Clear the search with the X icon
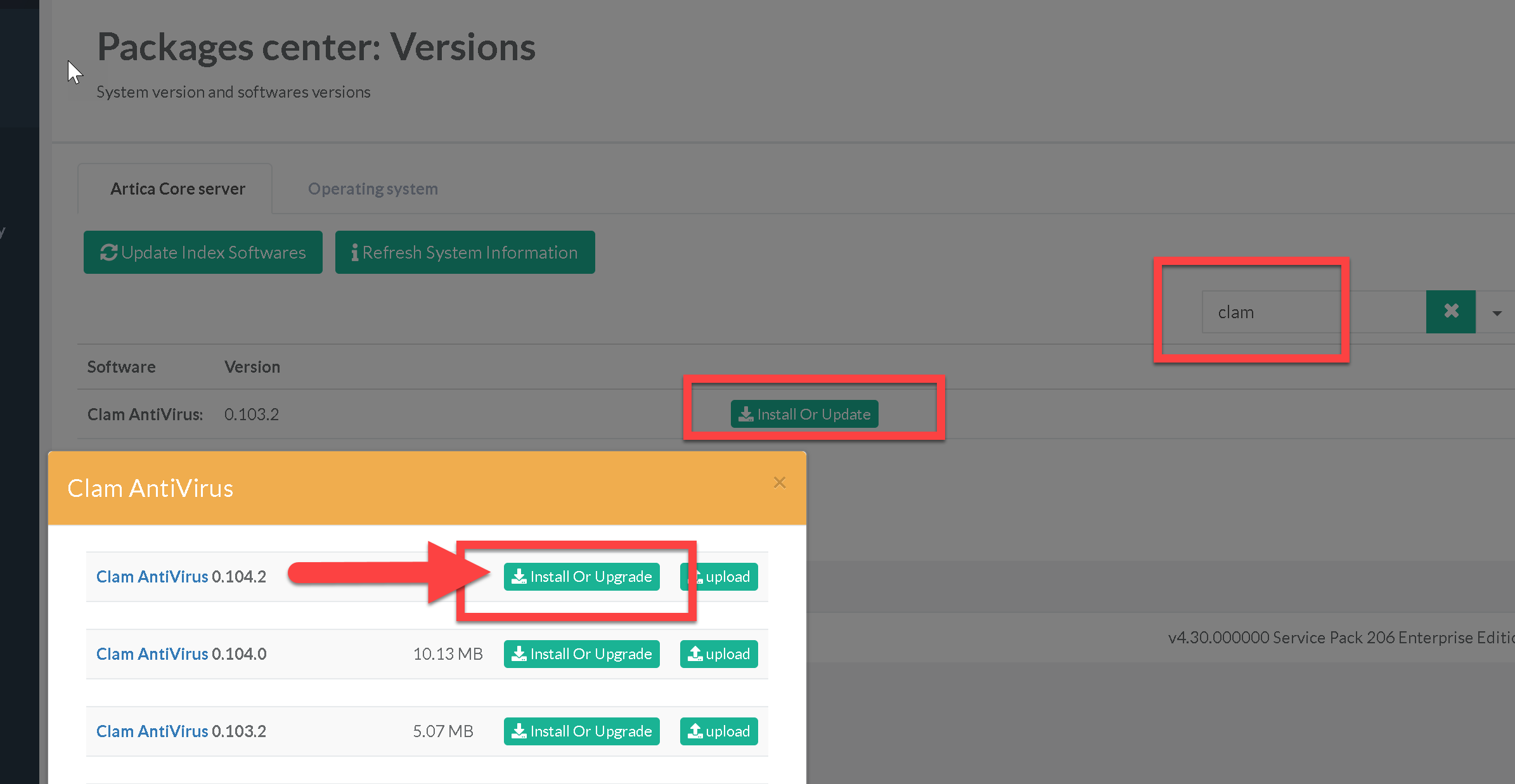 1450,312
